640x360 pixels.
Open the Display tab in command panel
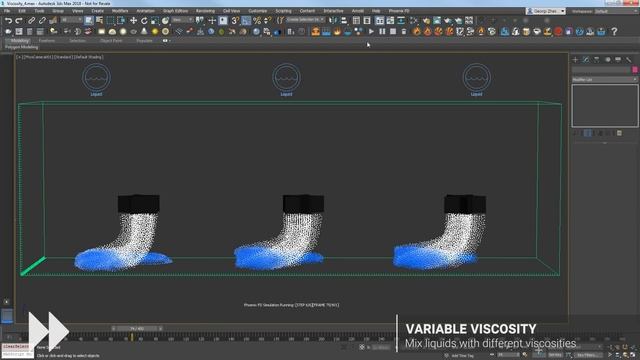click(618, 60)
